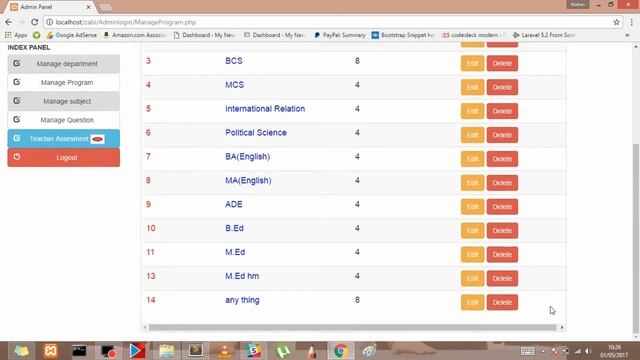The width and height of the screenshot is (640, 360).
Task: Click the 'International Relation' program name
Action: point(265,109)
